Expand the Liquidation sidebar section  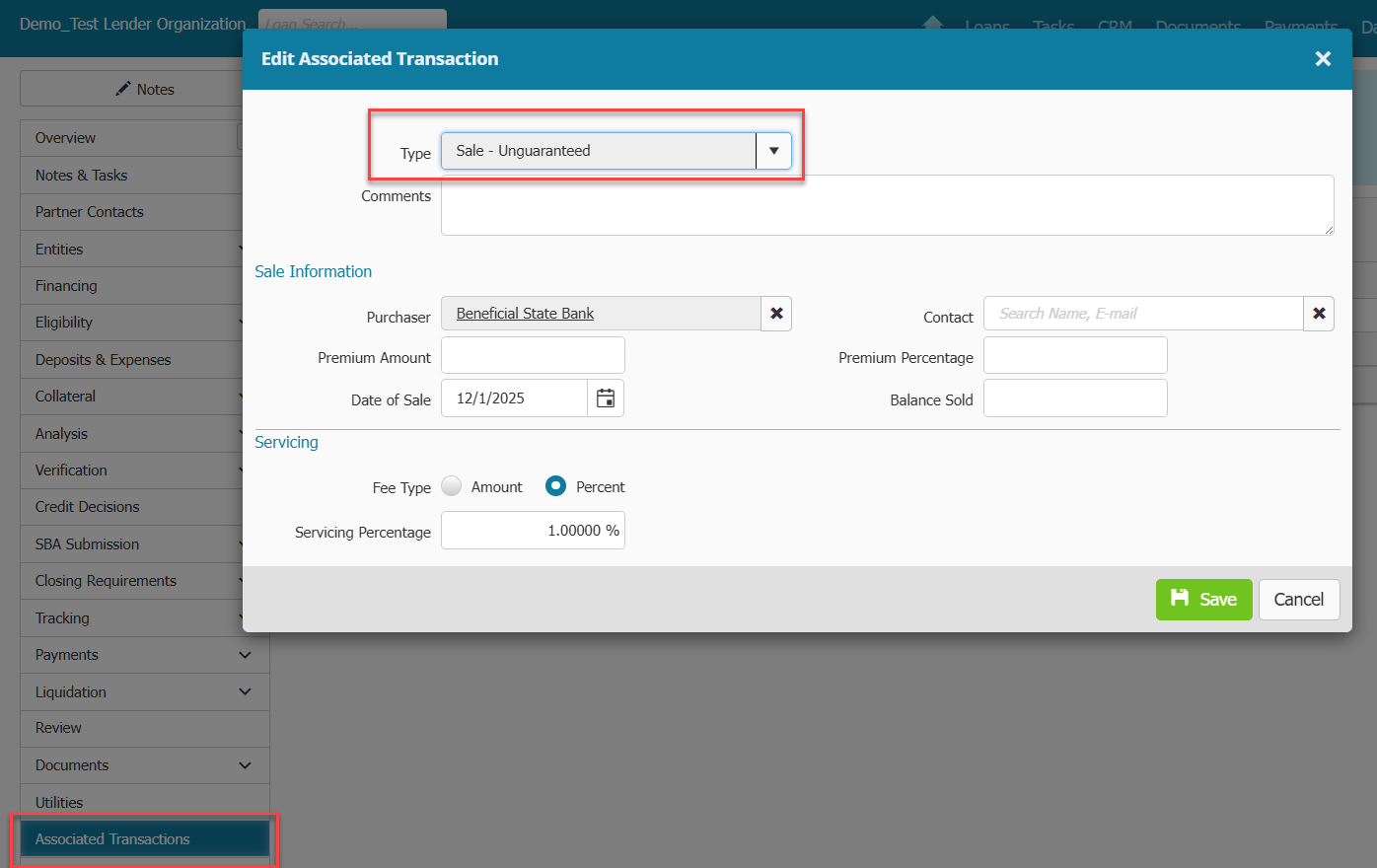(x=245, y=692)
